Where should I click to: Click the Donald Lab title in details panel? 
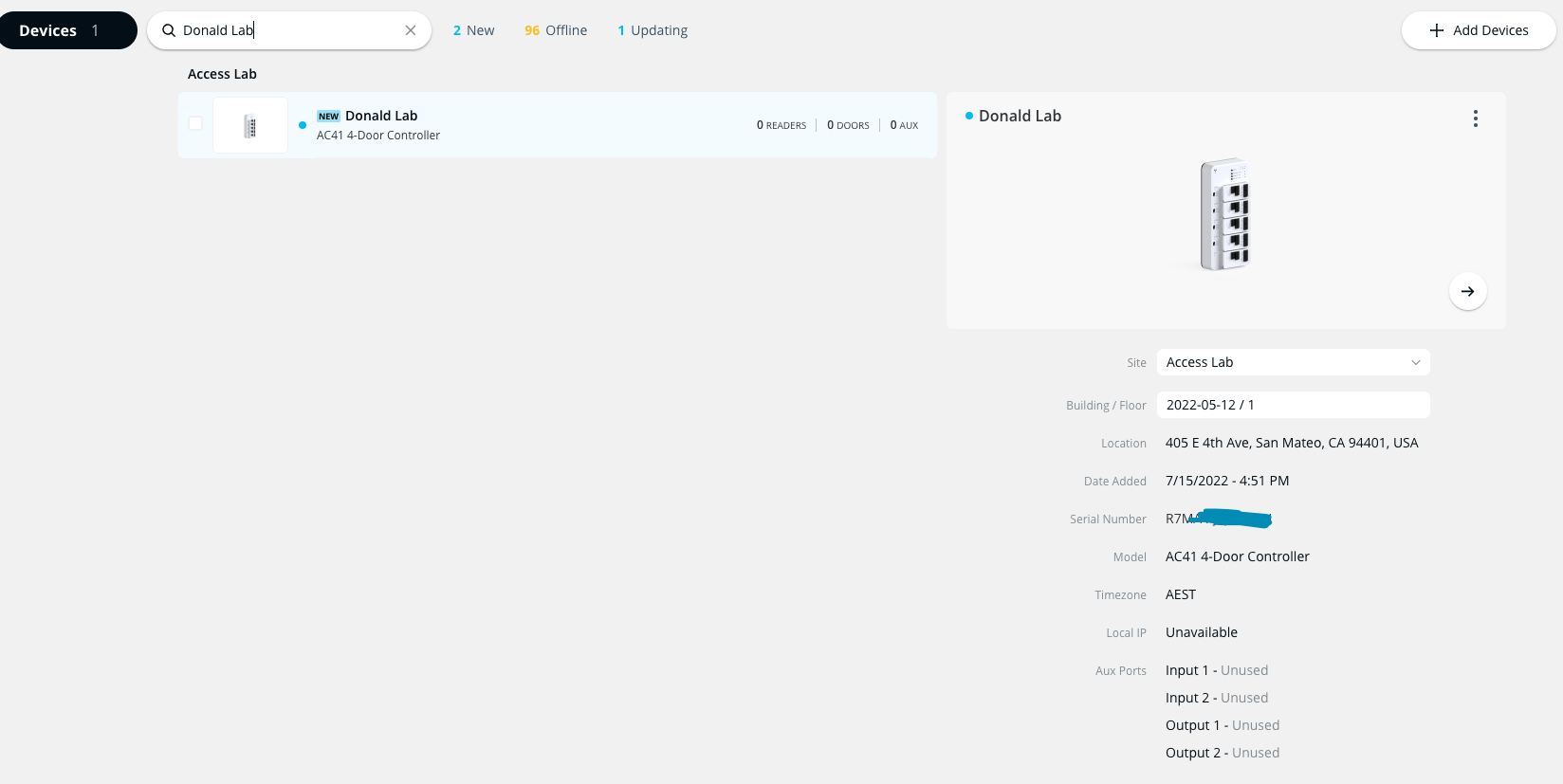click(x=1020, y=116)
